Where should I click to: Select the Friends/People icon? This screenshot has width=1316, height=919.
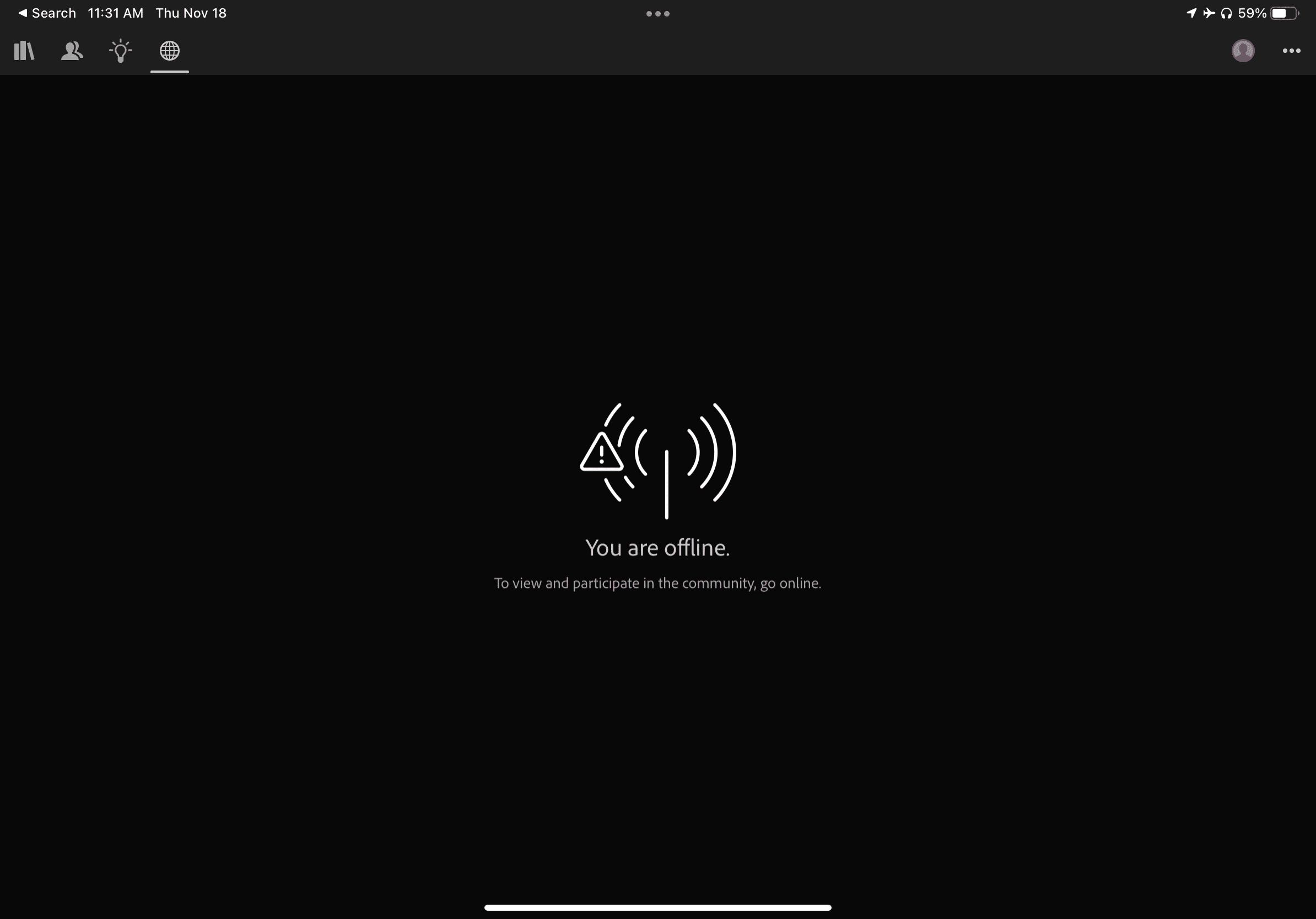click(72, 50)
